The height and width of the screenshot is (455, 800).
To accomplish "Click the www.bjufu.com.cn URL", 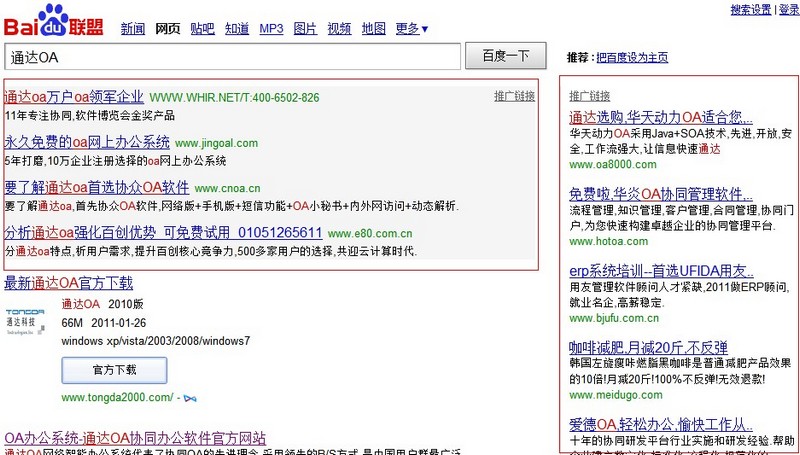I will coord(614,318).
